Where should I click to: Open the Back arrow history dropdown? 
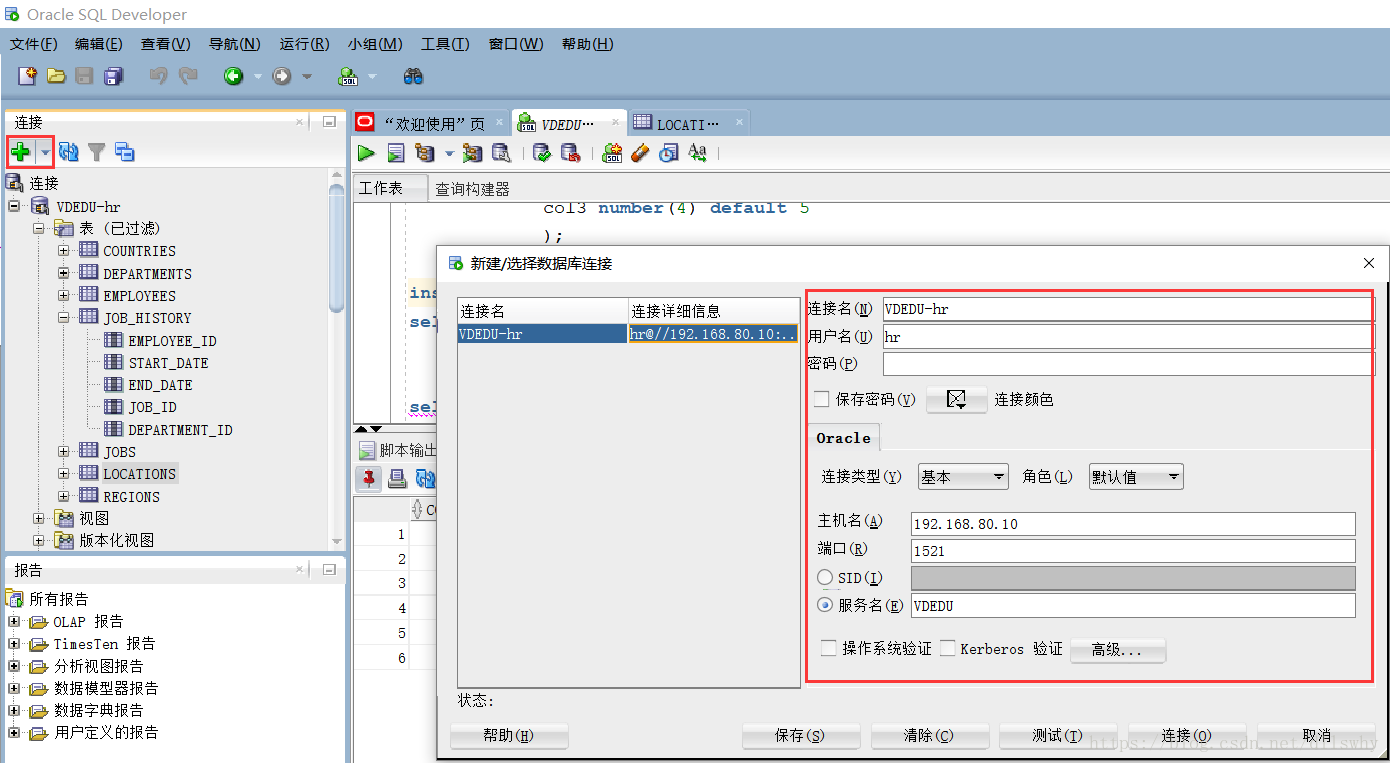[x=257, y=76]
